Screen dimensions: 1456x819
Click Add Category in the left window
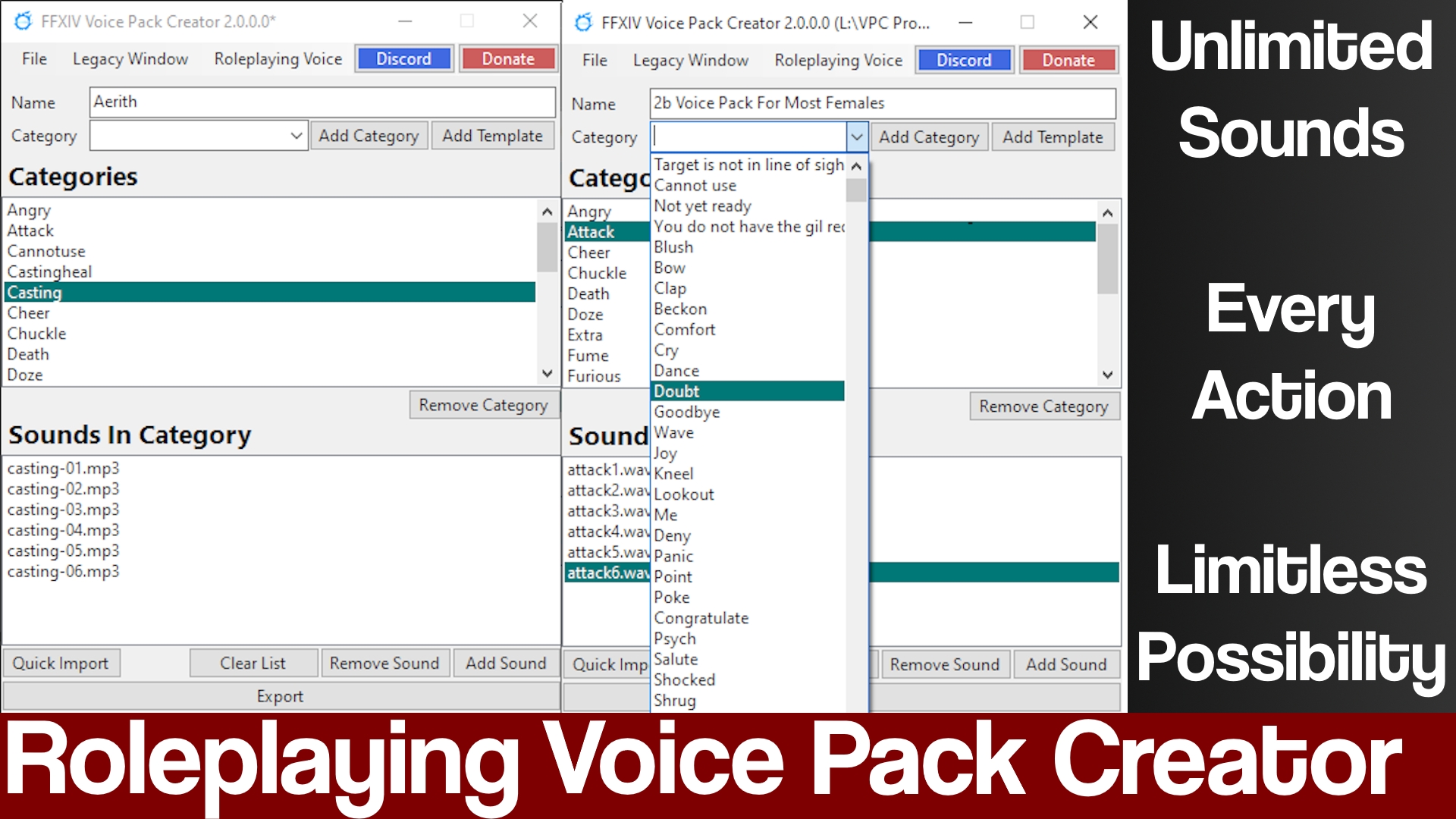(x=369, y=136)
